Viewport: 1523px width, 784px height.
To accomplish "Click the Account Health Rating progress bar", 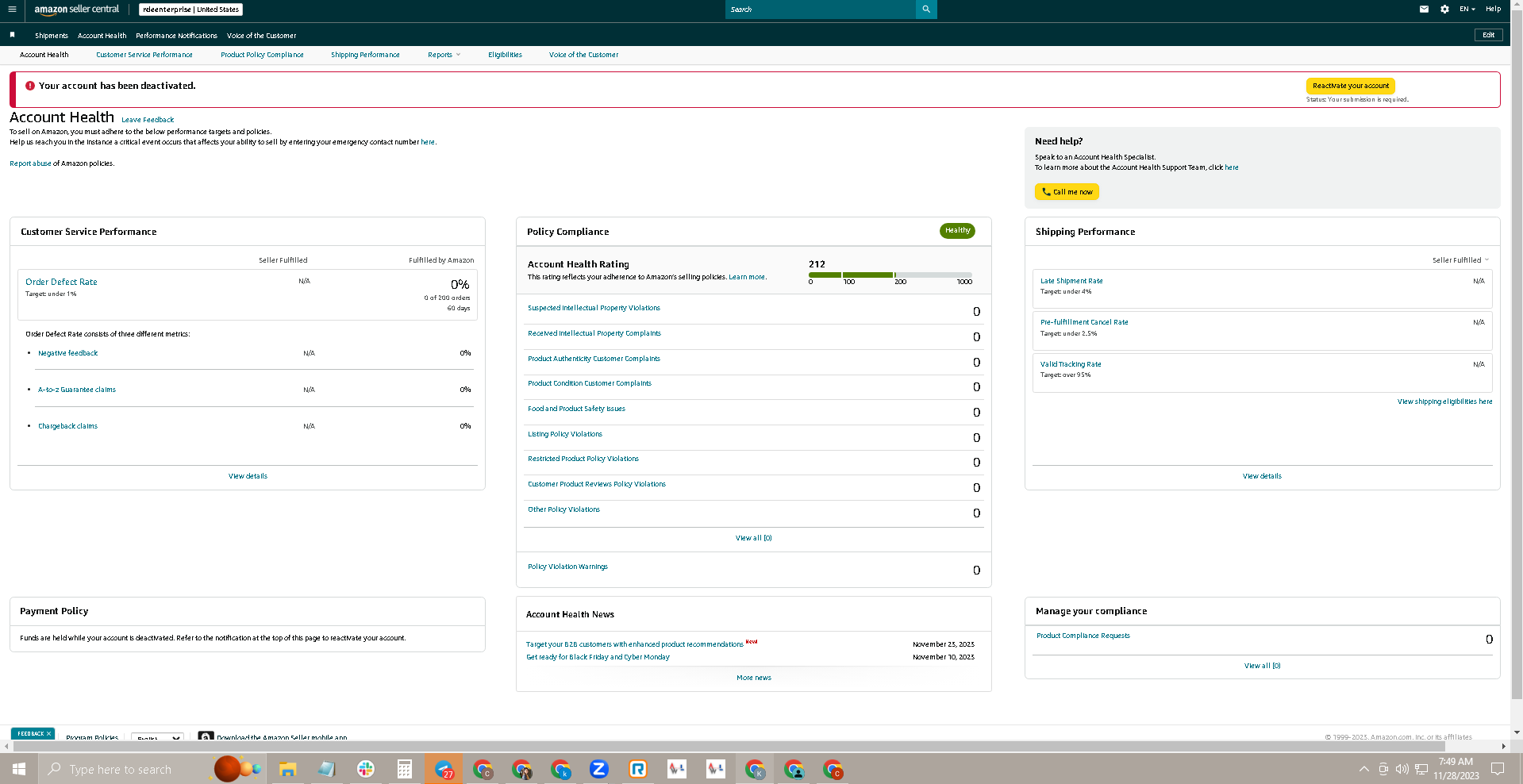I will tap(890, 275).
